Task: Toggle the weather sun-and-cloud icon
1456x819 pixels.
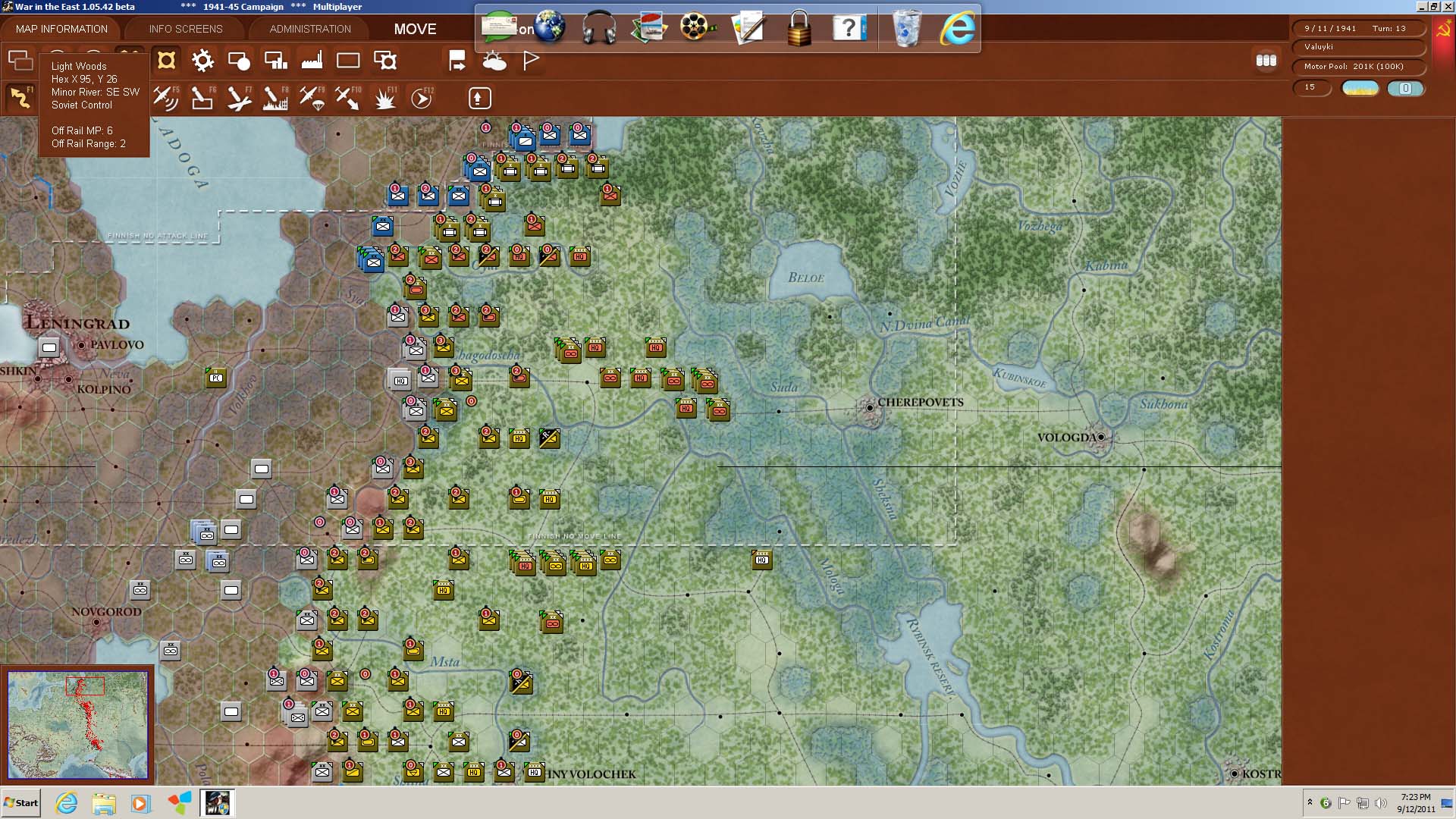Action: pyautogui.click(x=494, y=61)
